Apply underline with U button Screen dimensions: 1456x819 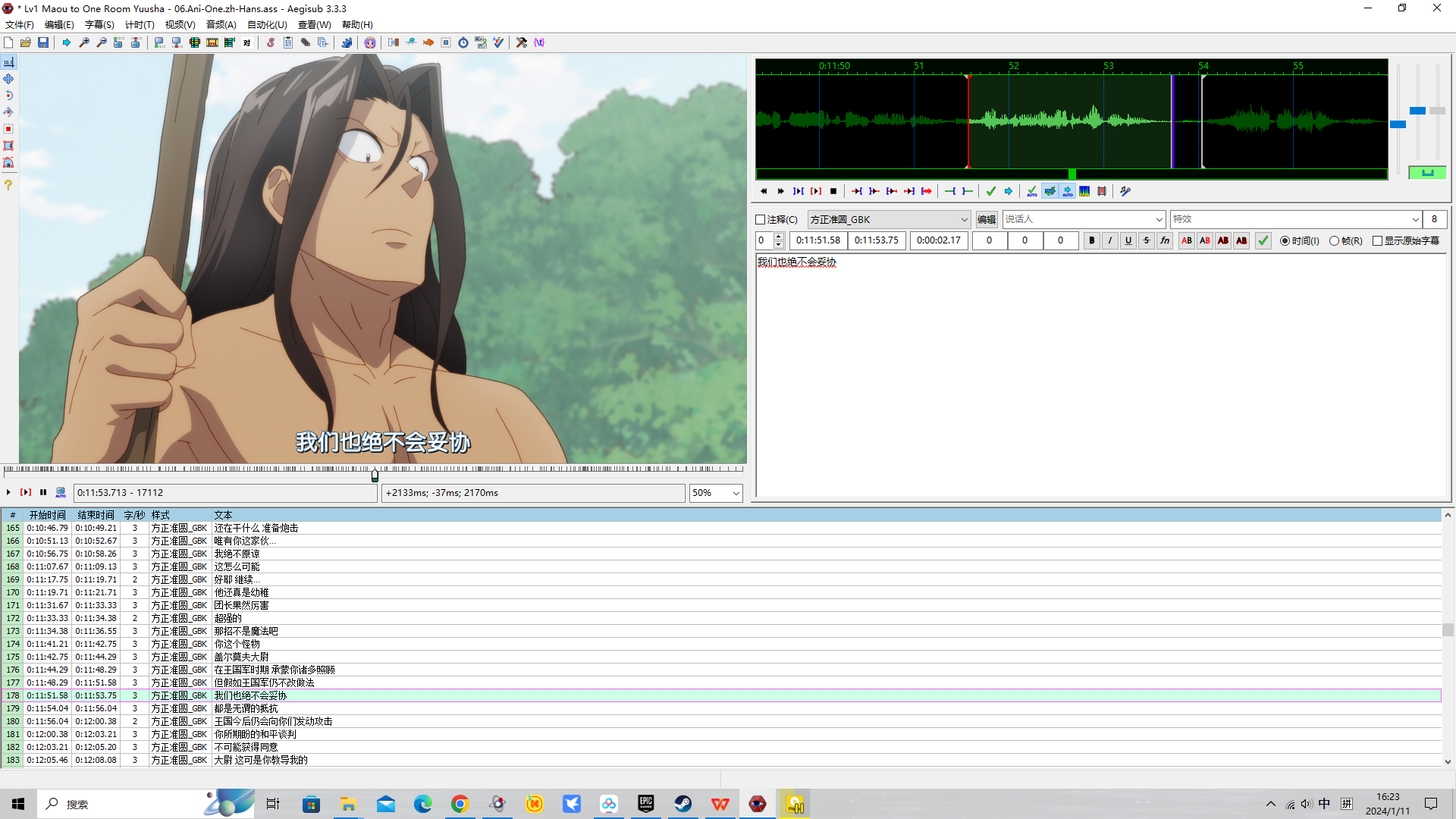[x=1128, y=240]
